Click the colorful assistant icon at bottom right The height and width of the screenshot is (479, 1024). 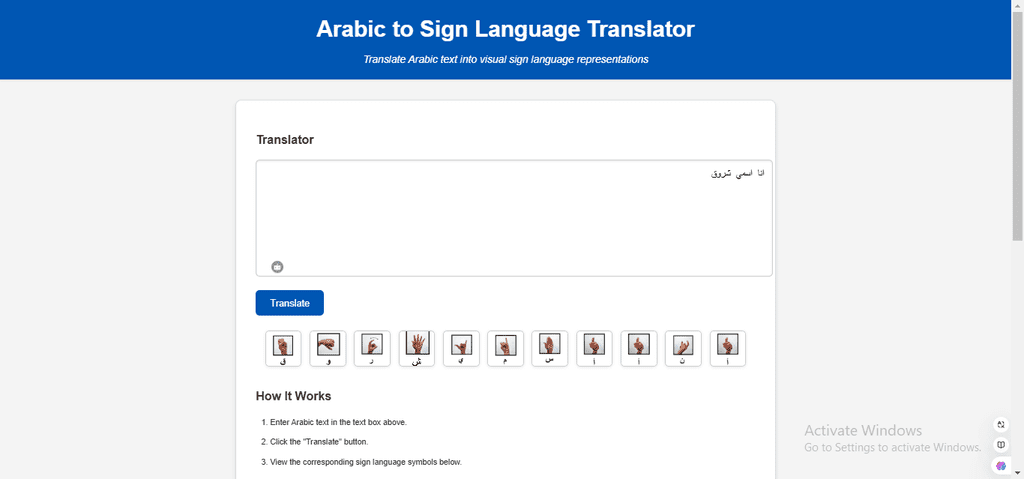[1000, 466]
